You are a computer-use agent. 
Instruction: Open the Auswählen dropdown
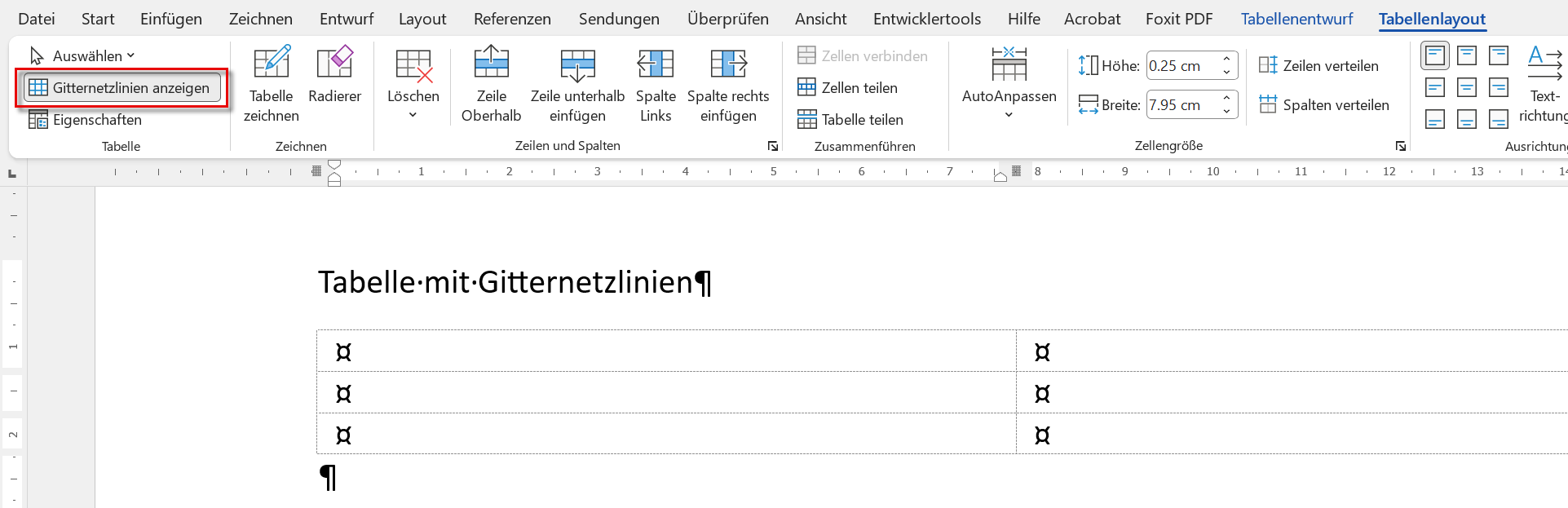(82, 55)
